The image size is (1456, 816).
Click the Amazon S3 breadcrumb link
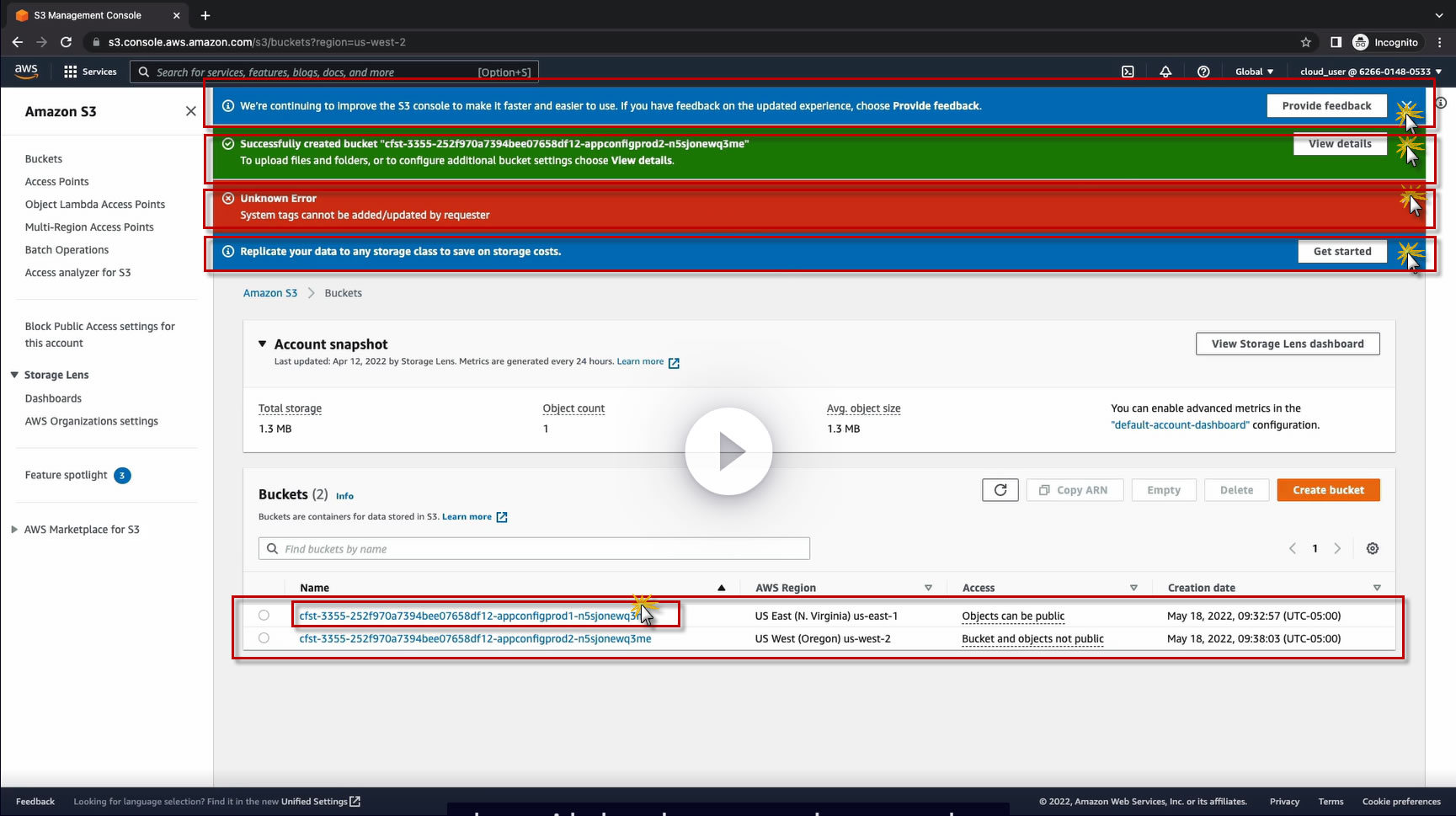pos(270,293)
